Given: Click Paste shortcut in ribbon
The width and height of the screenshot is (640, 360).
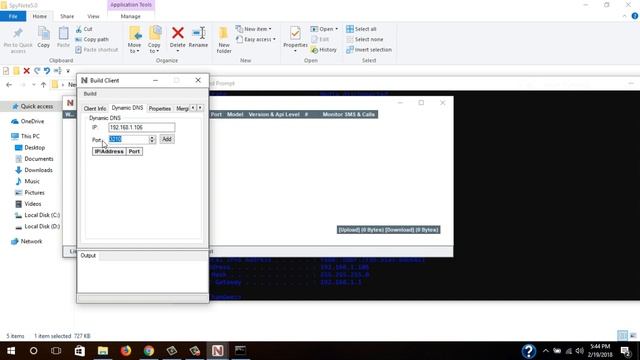Looking at the screenshot, I should pos(96,50).
